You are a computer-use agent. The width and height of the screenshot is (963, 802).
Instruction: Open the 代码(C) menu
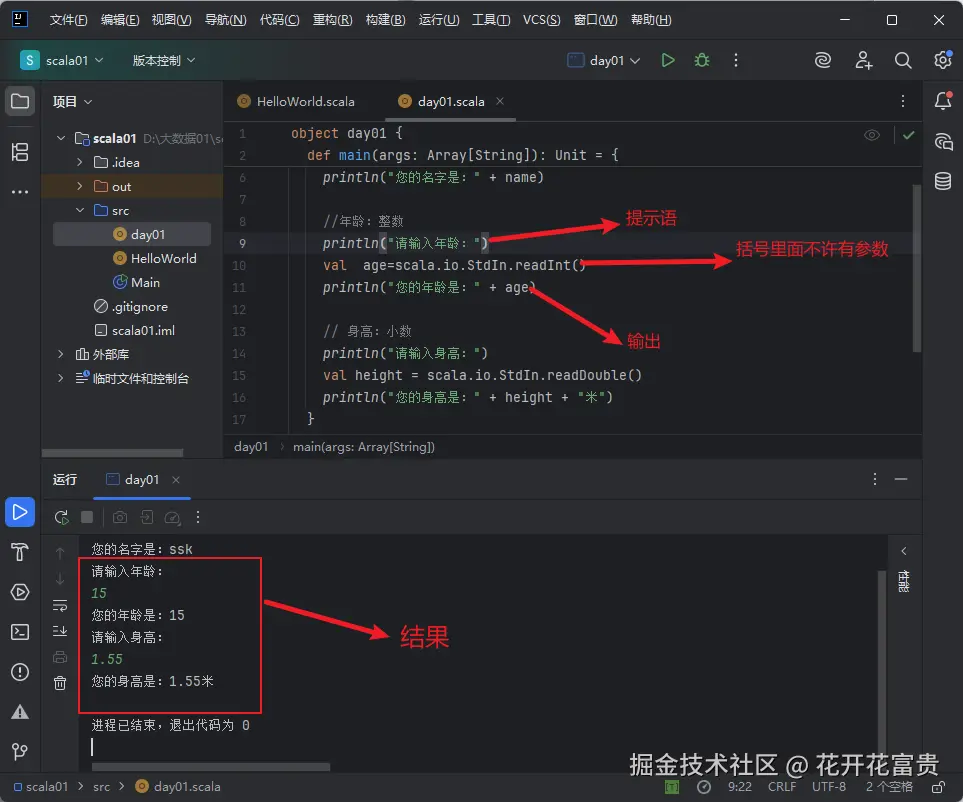(x=279, y=20)
